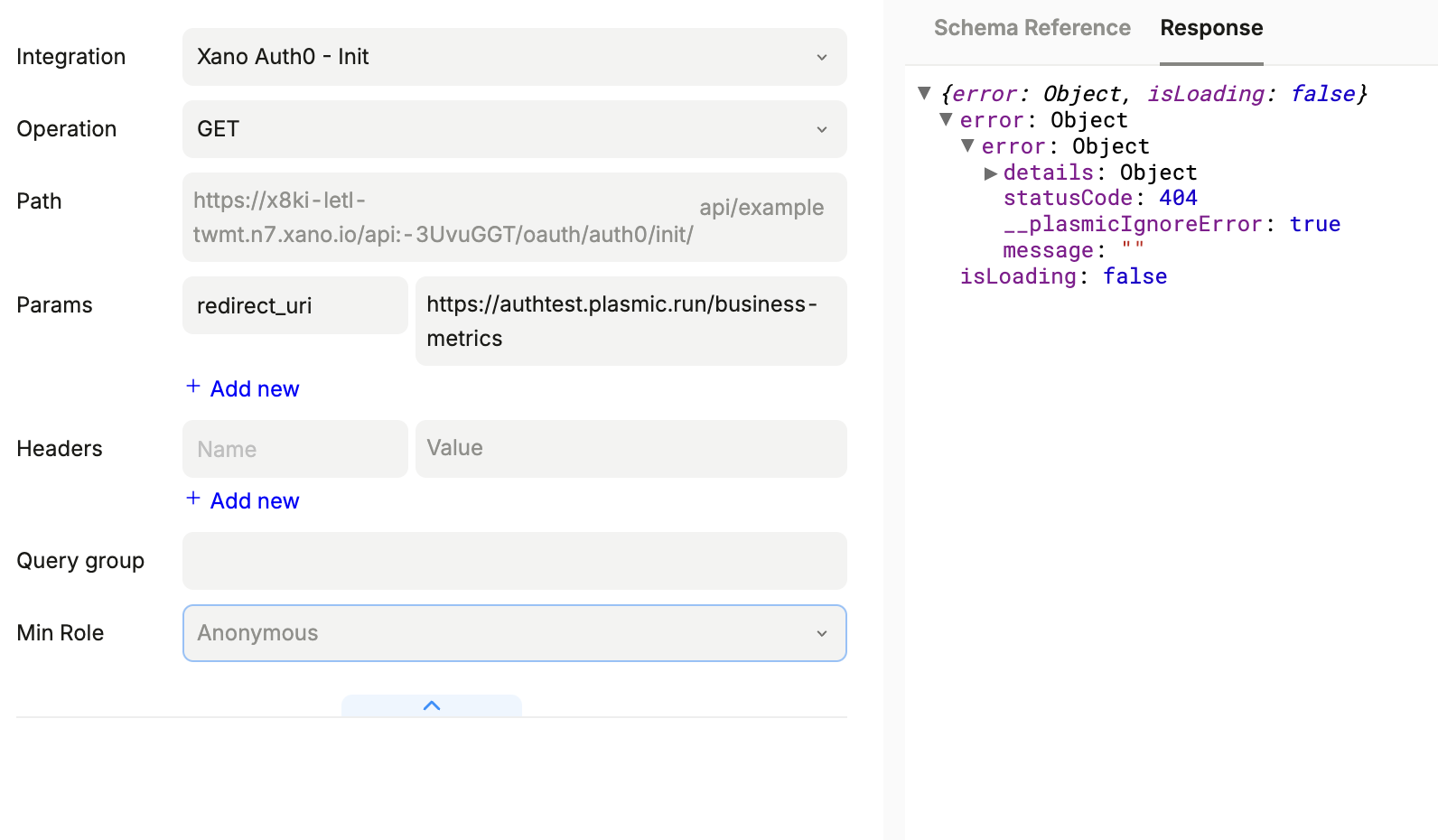This screenshot has width=1438, height=840.
Task: Click the redirect_uri param name field
Action: click(294, 306)
